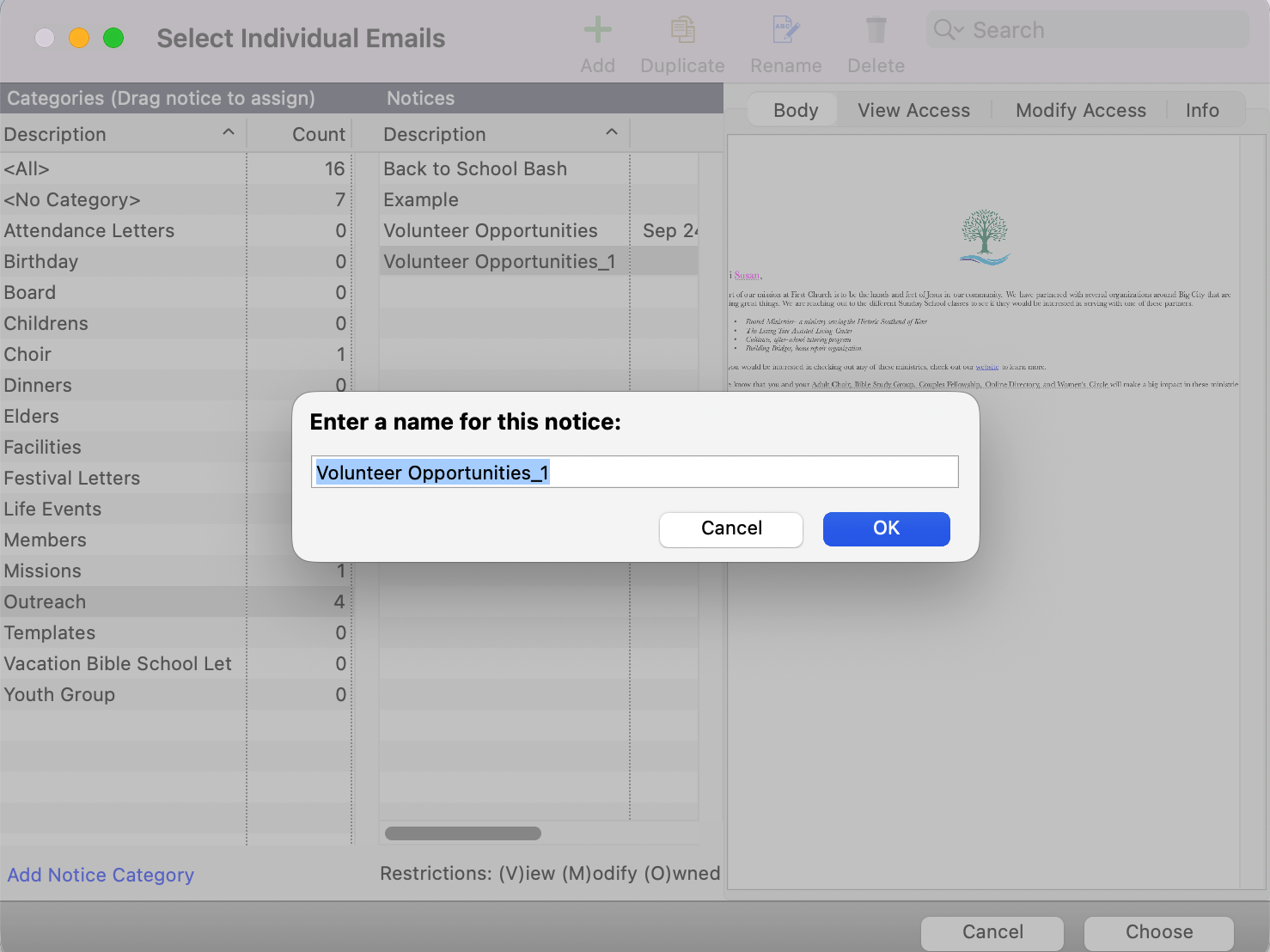Click the Count column header
This screenshot has width=1270, height=952.
coord(319,134)
